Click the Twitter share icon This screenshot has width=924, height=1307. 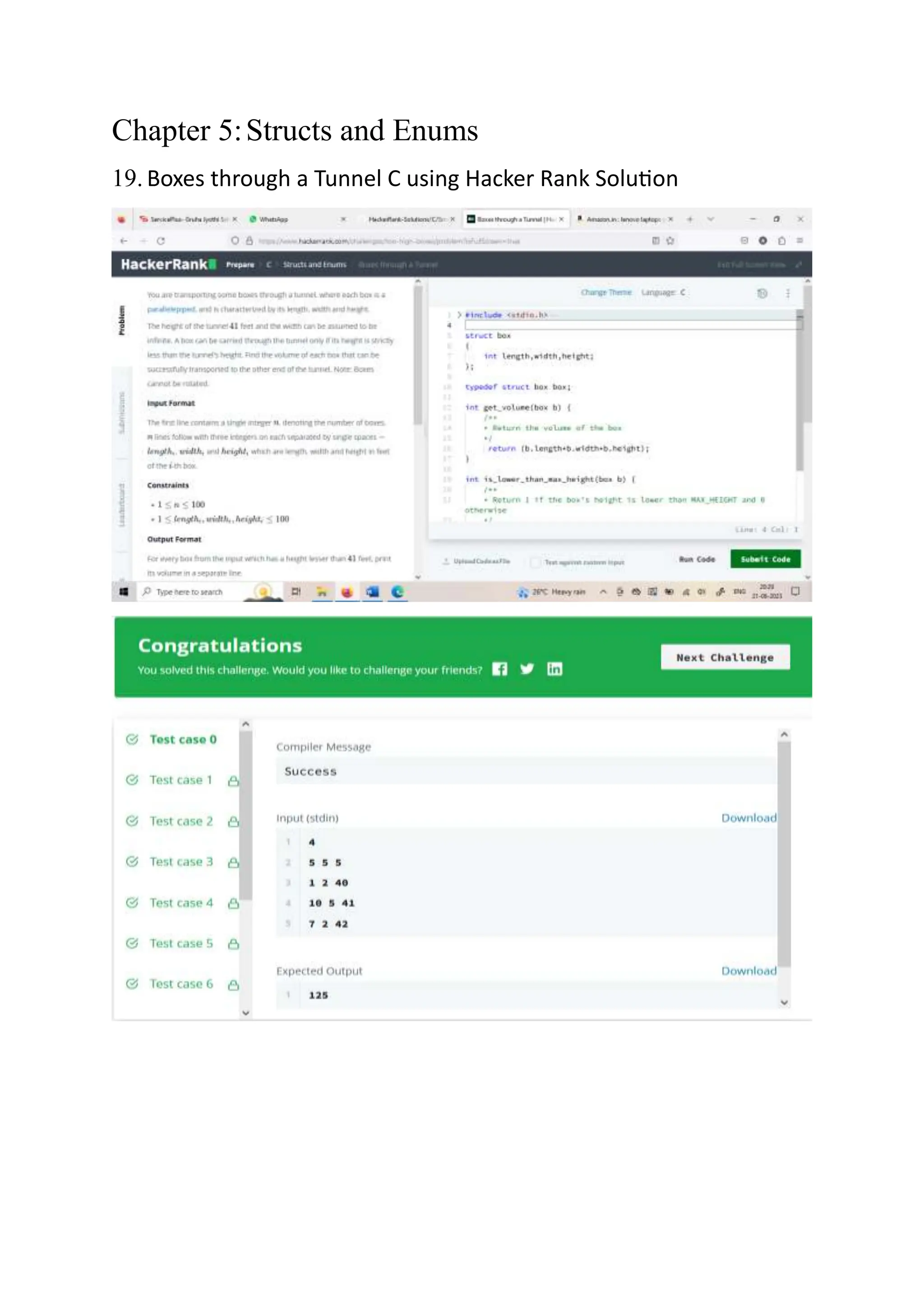[x=527, y=669]
